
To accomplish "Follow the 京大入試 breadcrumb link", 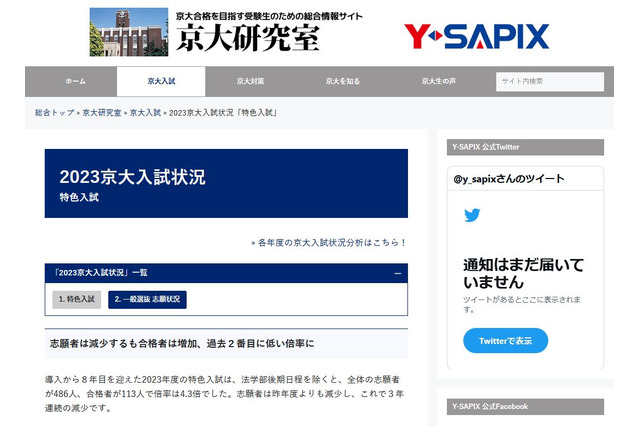I will 146,112.
